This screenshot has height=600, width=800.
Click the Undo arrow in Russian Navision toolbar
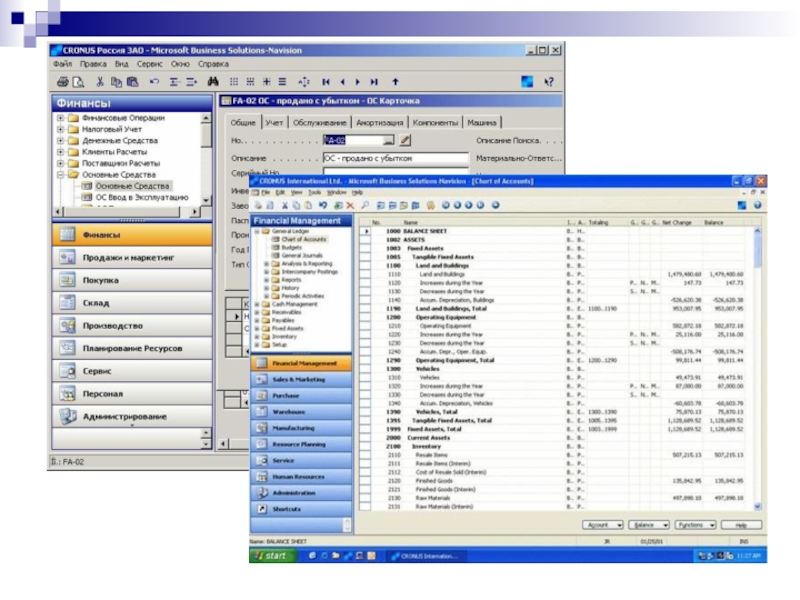pos(154,82)
